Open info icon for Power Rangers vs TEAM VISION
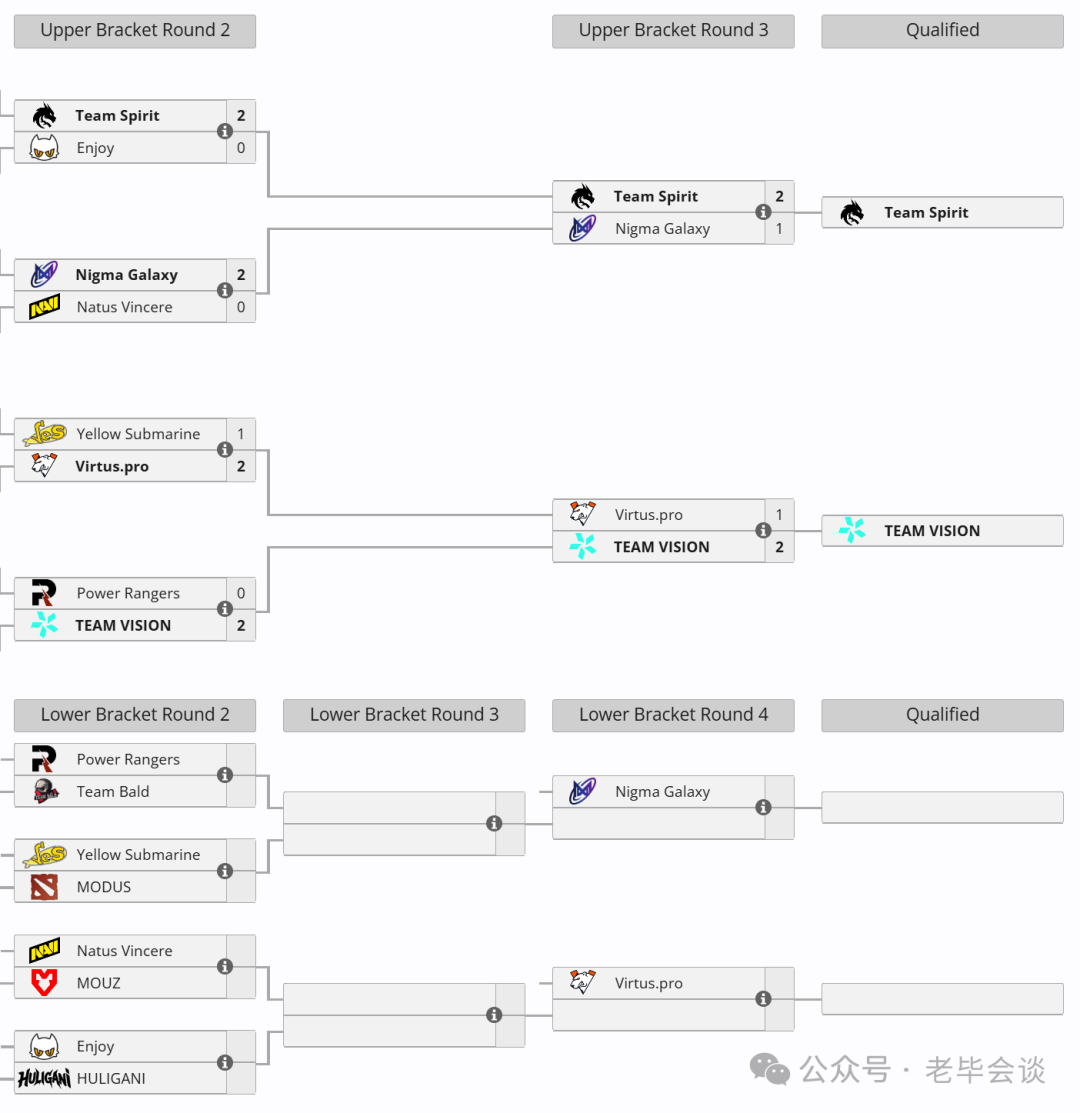 click(x=225, y=608)
